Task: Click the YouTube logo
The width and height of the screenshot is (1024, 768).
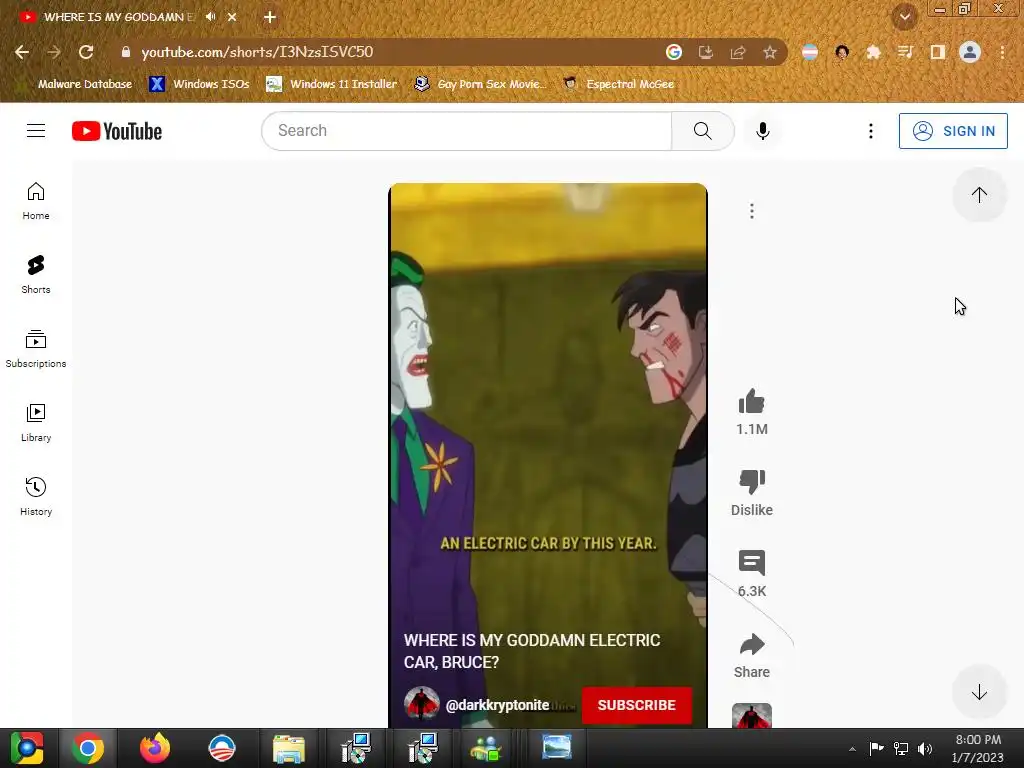Action: click(x=117, y=131)
